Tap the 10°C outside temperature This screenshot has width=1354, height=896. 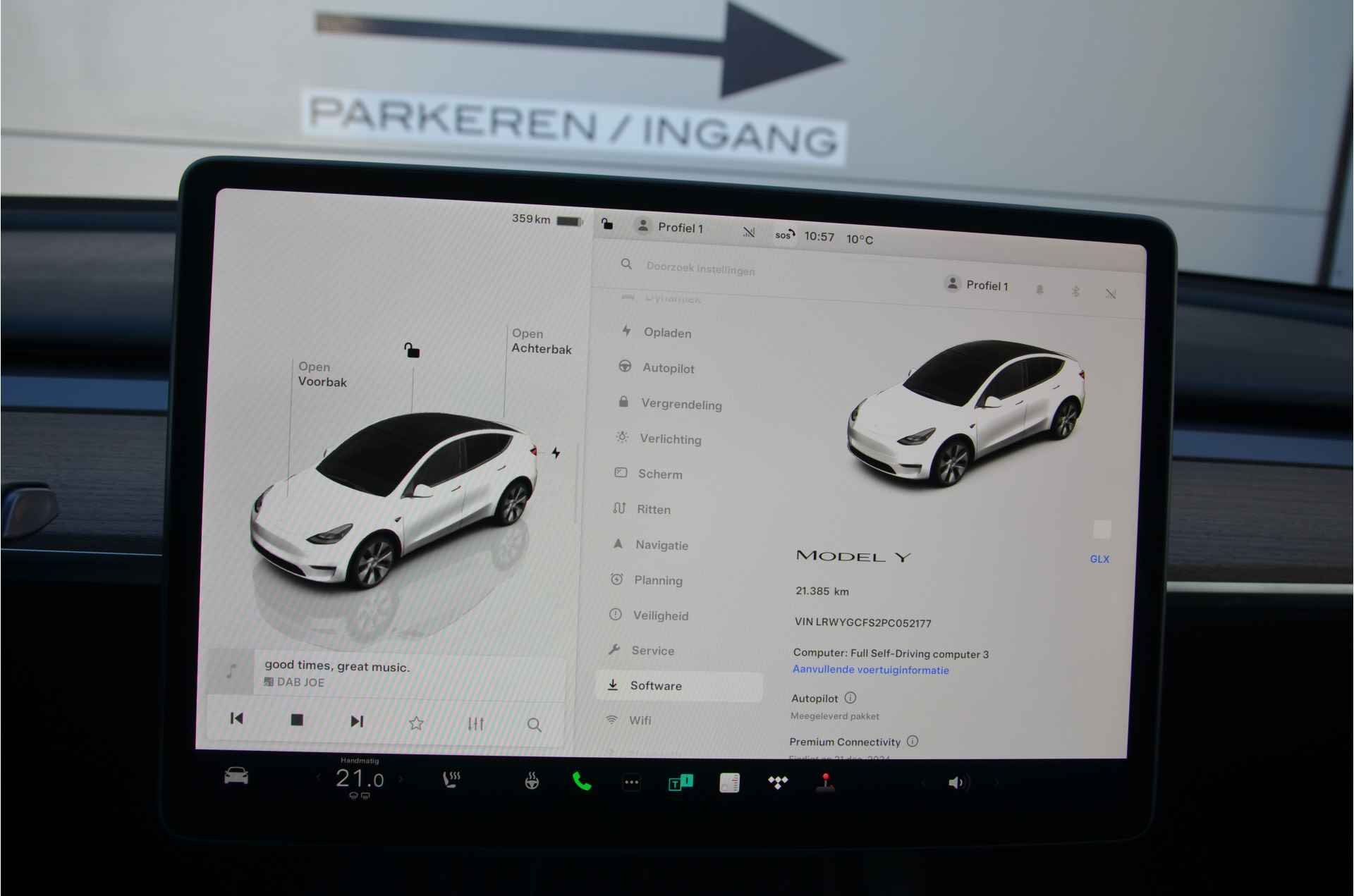860,240
